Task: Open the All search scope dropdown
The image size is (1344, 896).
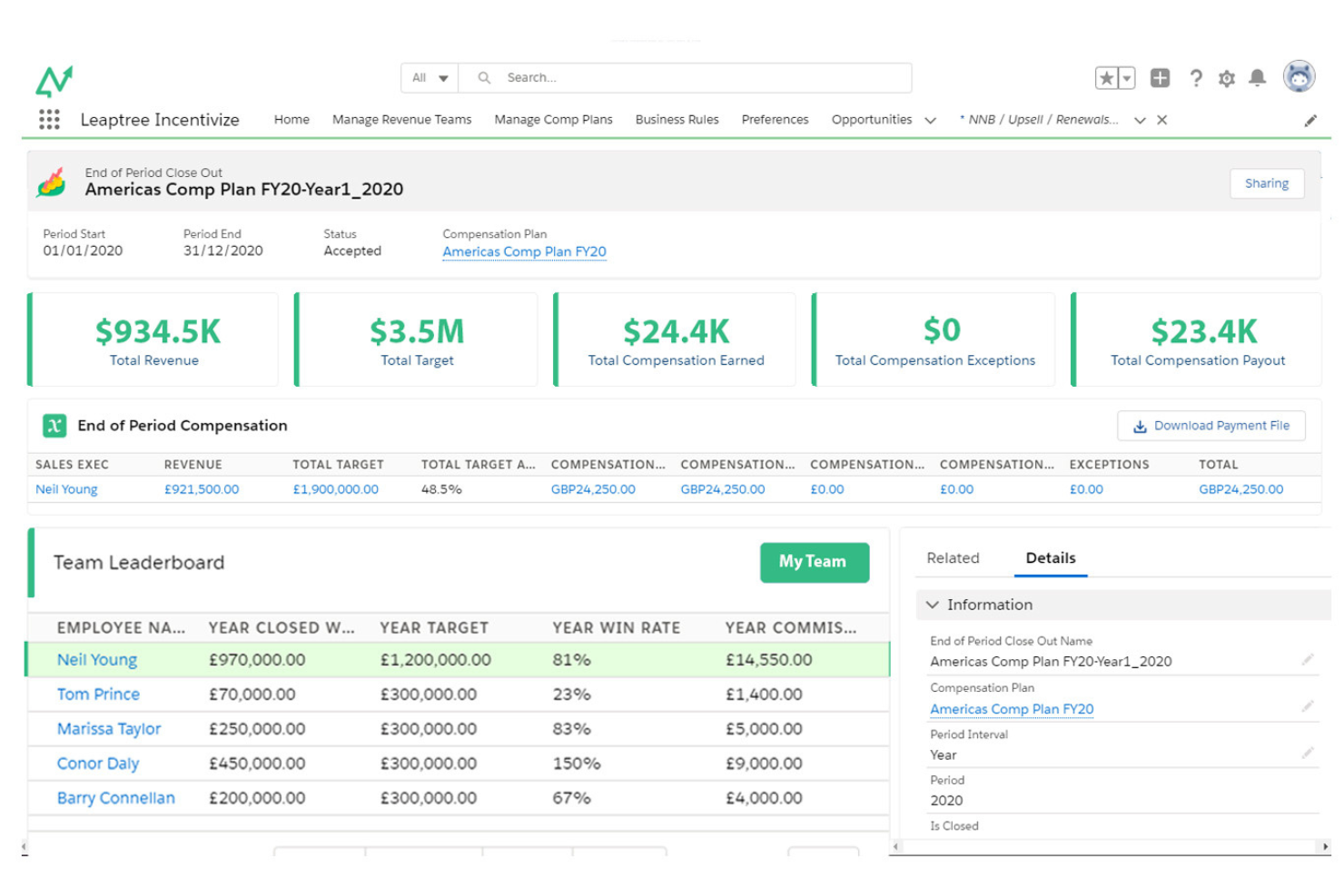Action: [x=429, y=78]
